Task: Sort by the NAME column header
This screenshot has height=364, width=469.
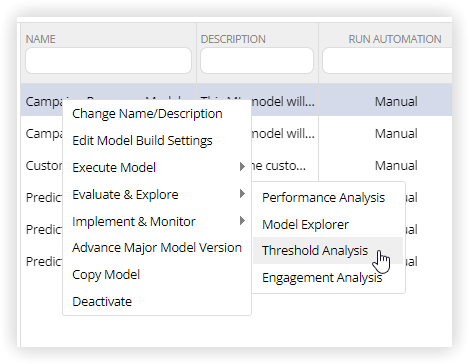Action: point(41,39)
